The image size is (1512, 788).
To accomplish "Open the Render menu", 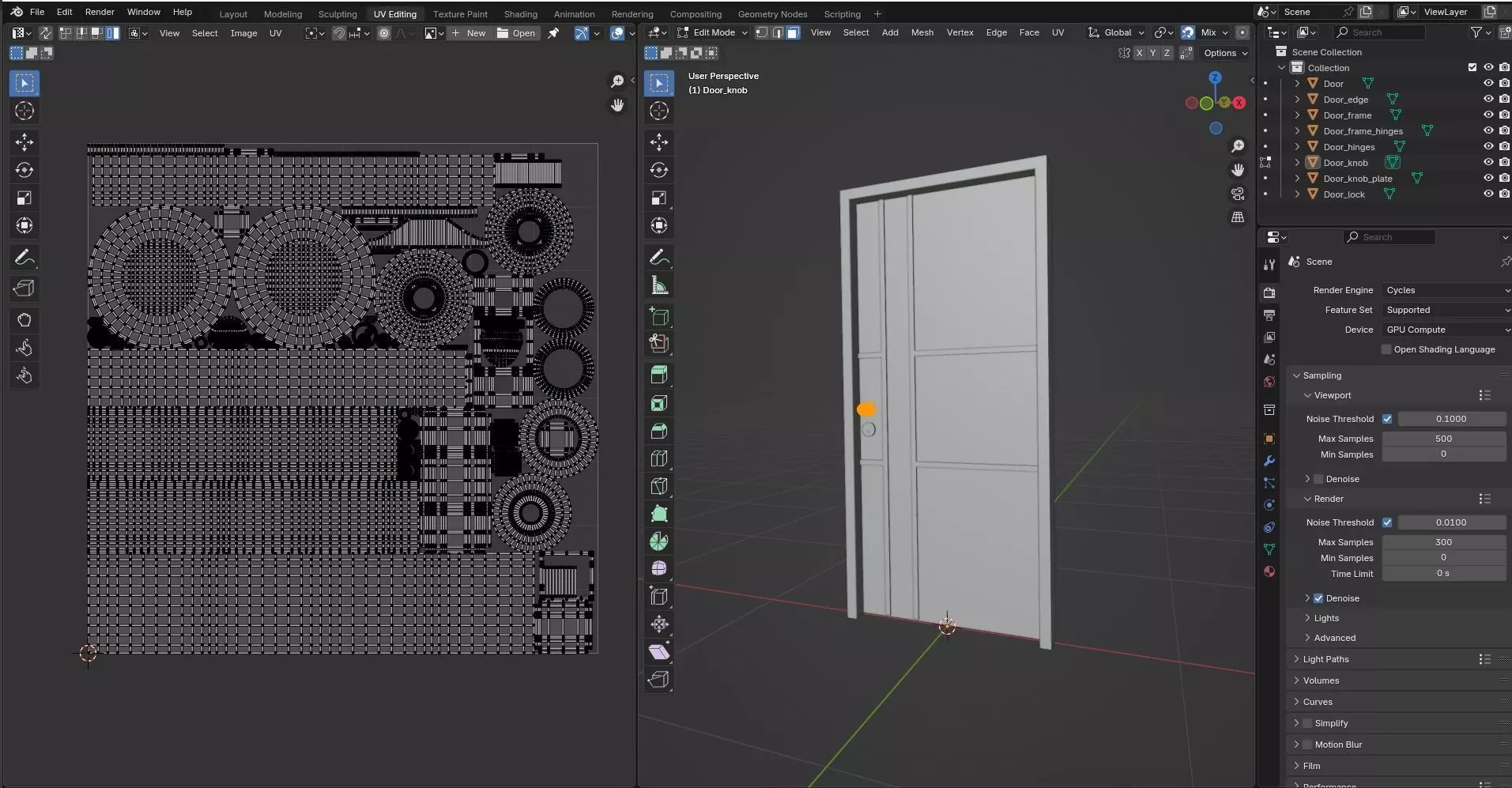I will [x=100, y=12].
